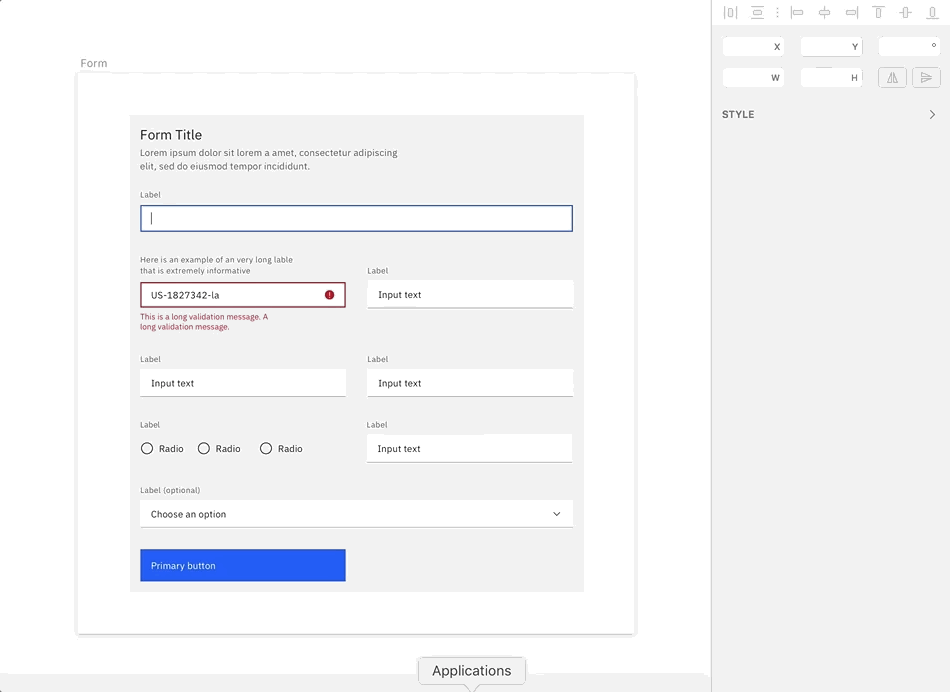Click the distribute vertically icon
Image resolution: width=950 pixels, height=692 pixels.
(757, 13)
